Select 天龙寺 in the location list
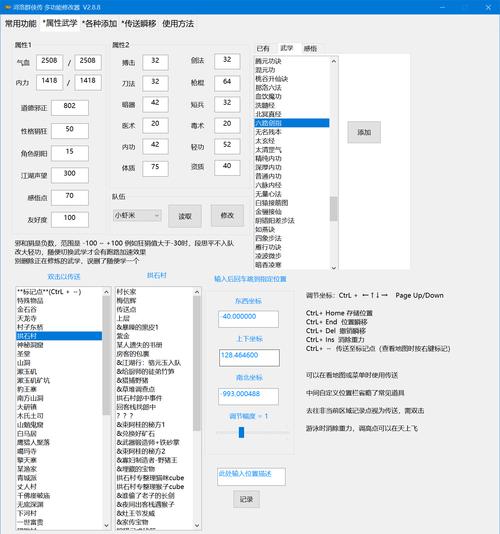500x534 pixels. [59, 318]
